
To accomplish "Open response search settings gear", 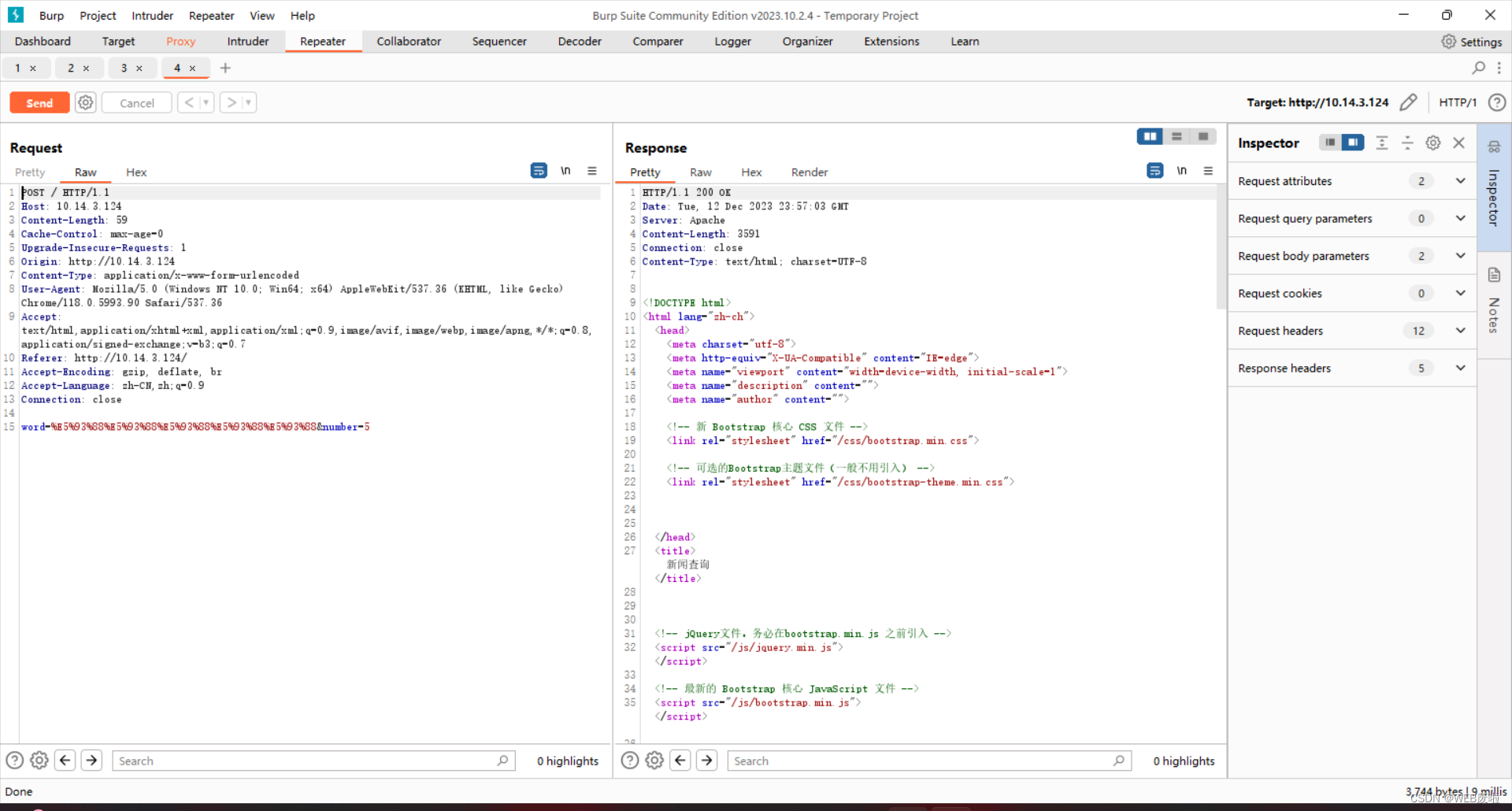I will pyautogui.click(x=655, y=761).
